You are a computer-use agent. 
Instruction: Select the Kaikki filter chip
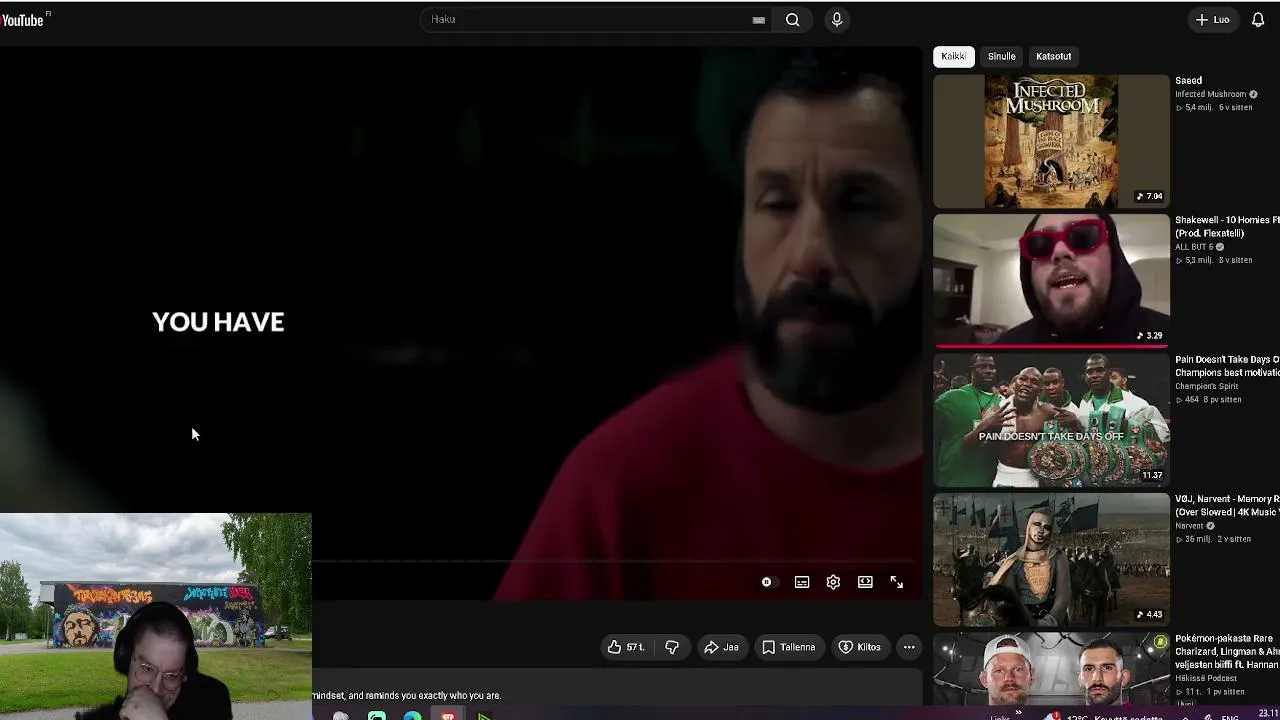(x=953, y=56)
